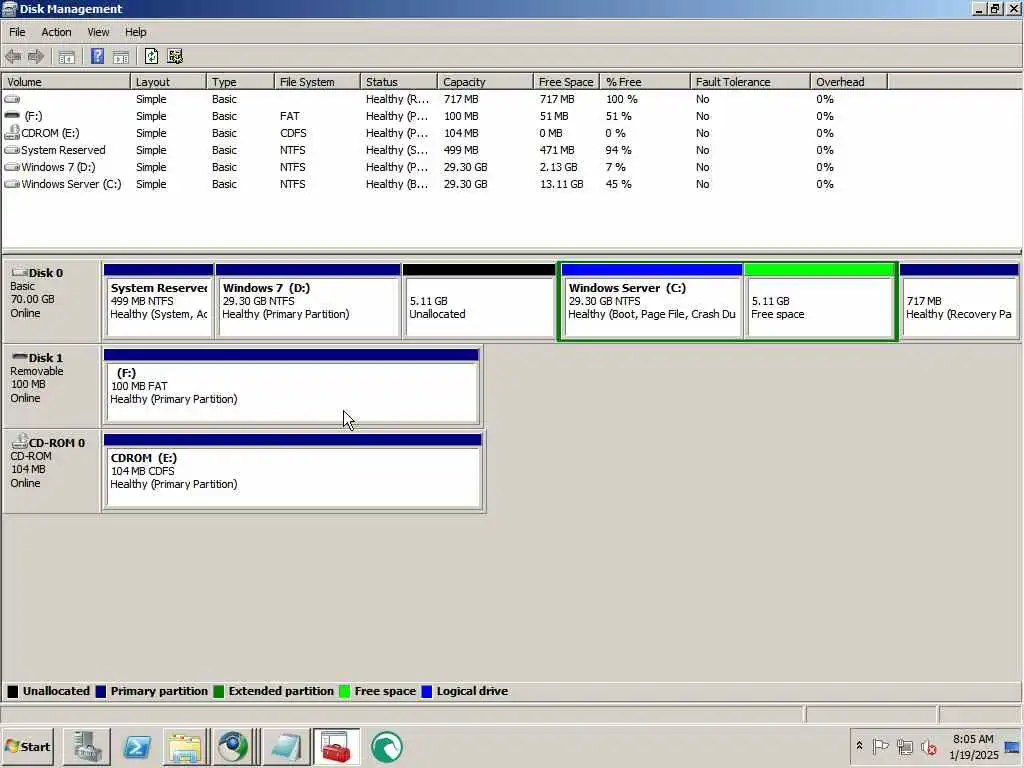Click the Disk Management title bar icon
This screenshot has height=768, width=1024.
coord(9,8)
